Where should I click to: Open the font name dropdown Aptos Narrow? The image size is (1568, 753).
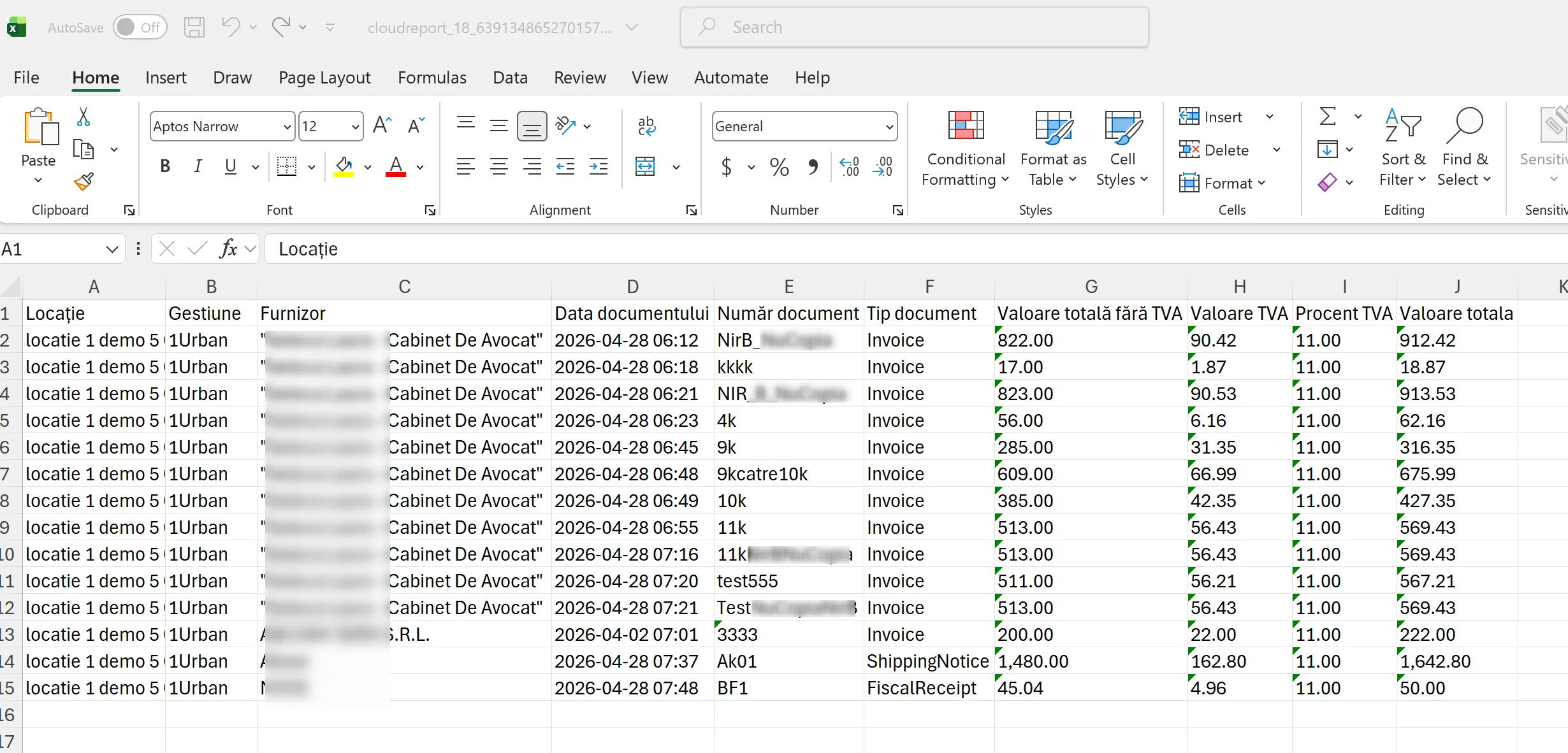287,127
